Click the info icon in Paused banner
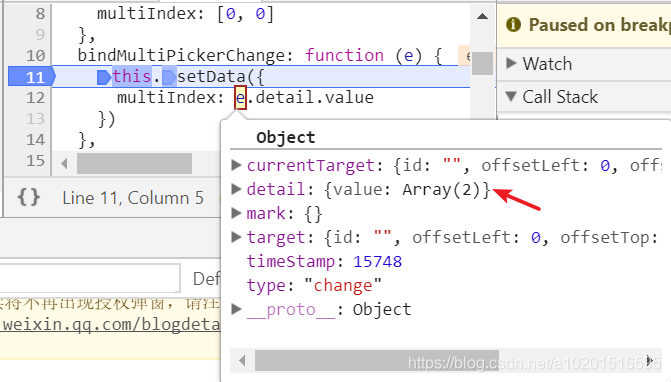The height and width of the screenshot is (382, 671). [514, 25]
